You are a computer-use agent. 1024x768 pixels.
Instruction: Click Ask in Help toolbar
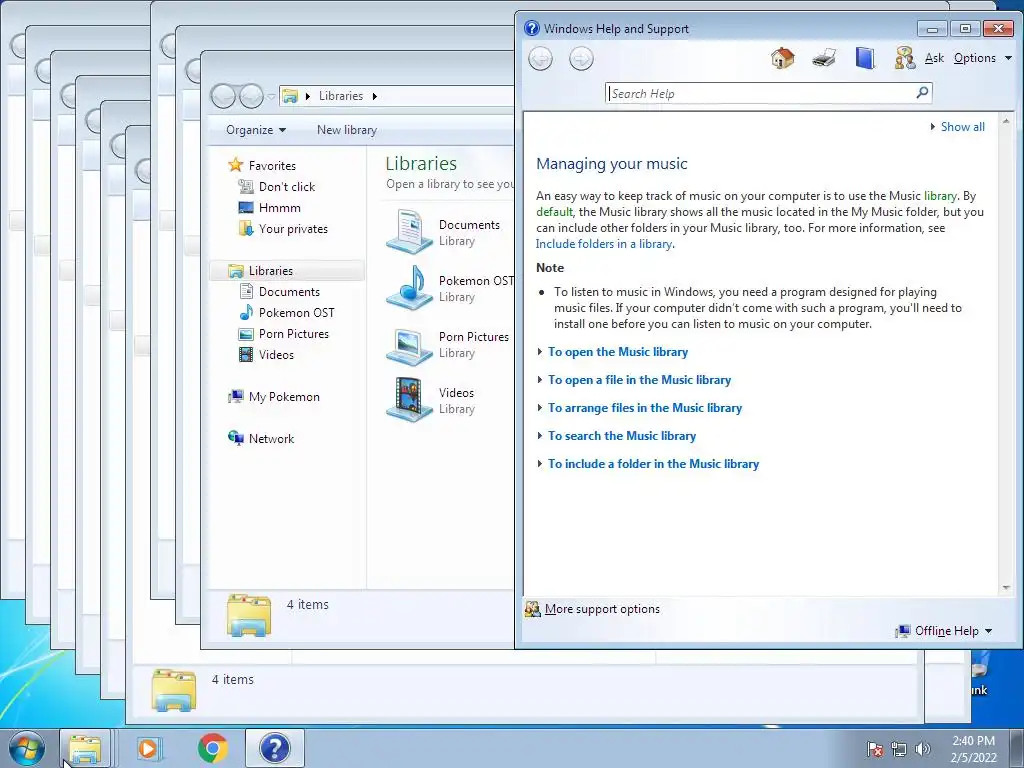(x=934, y=57)
